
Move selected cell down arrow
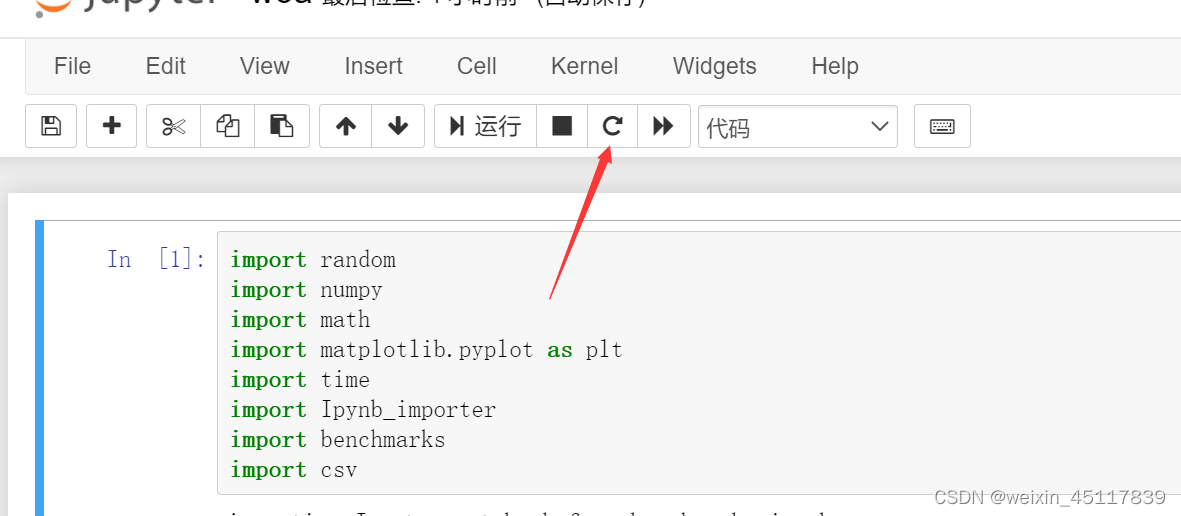pos(398,126)
